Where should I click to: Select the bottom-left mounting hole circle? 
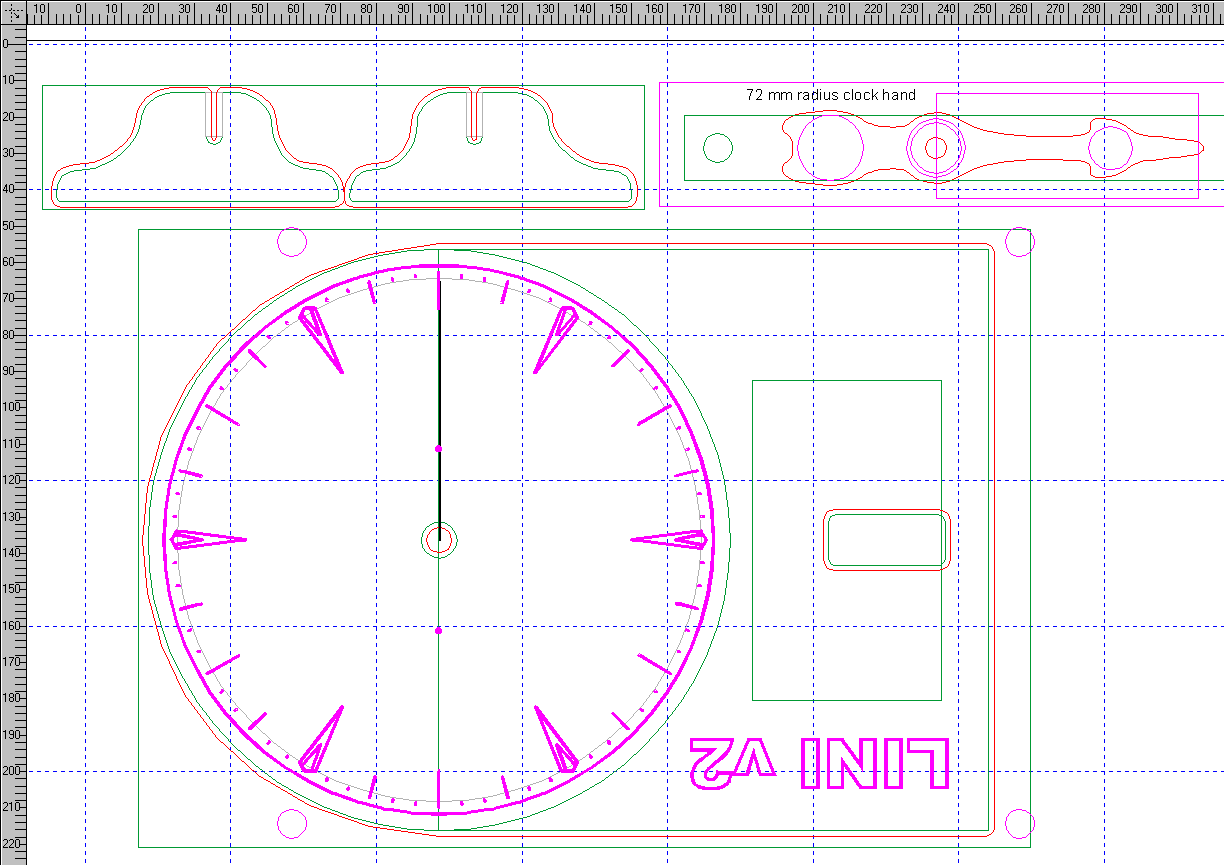tap(291, 823)
